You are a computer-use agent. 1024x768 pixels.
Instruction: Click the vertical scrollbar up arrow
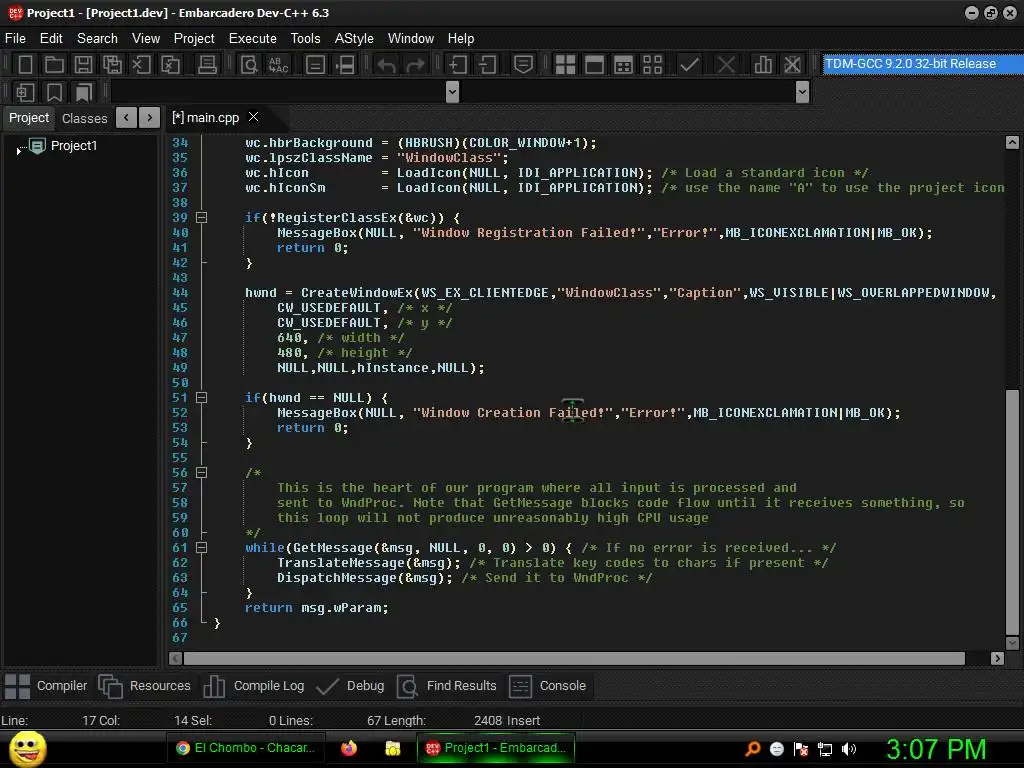pos(1012,142)
